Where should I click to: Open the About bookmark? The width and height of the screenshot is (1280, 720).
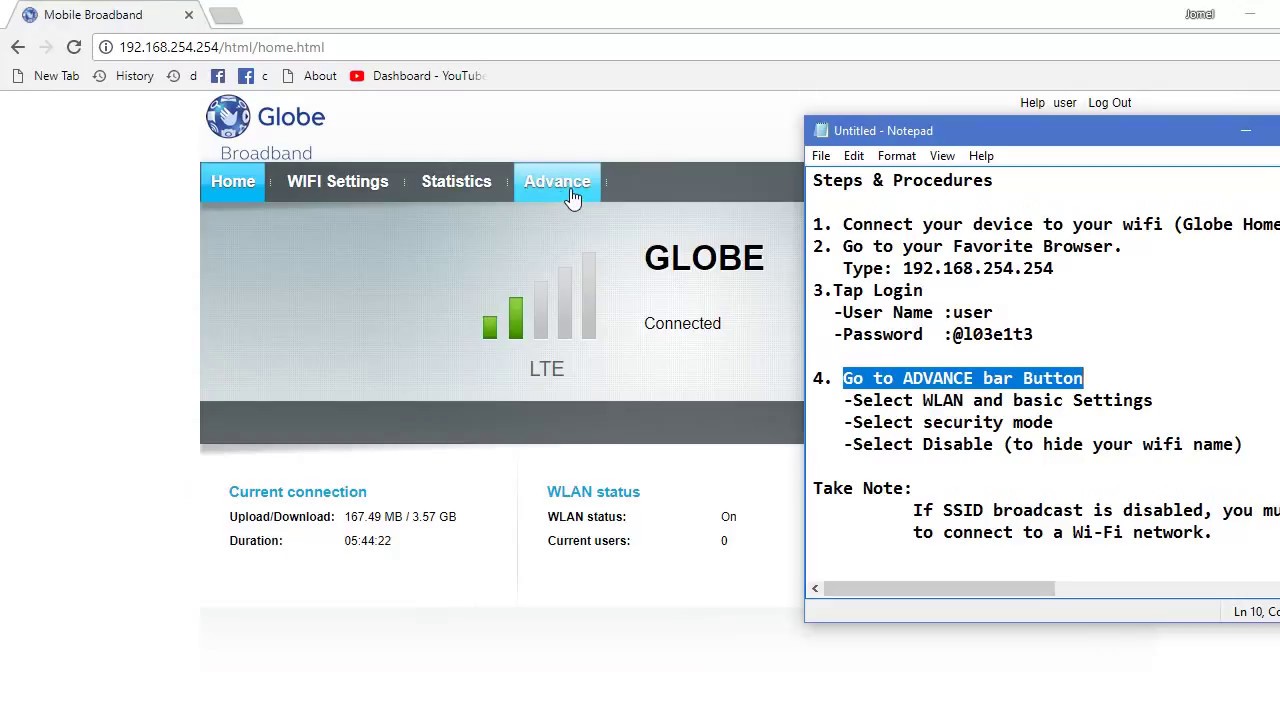[309, 76]
